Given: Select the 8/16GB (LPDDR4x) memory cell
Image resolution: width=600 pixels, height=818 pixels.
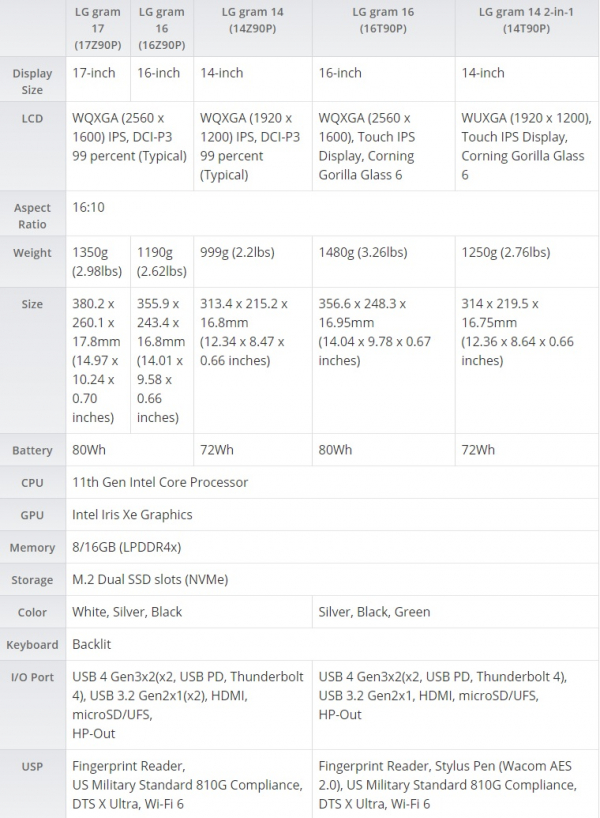Looking at the screenshot, I should click(x=332, y=547).
